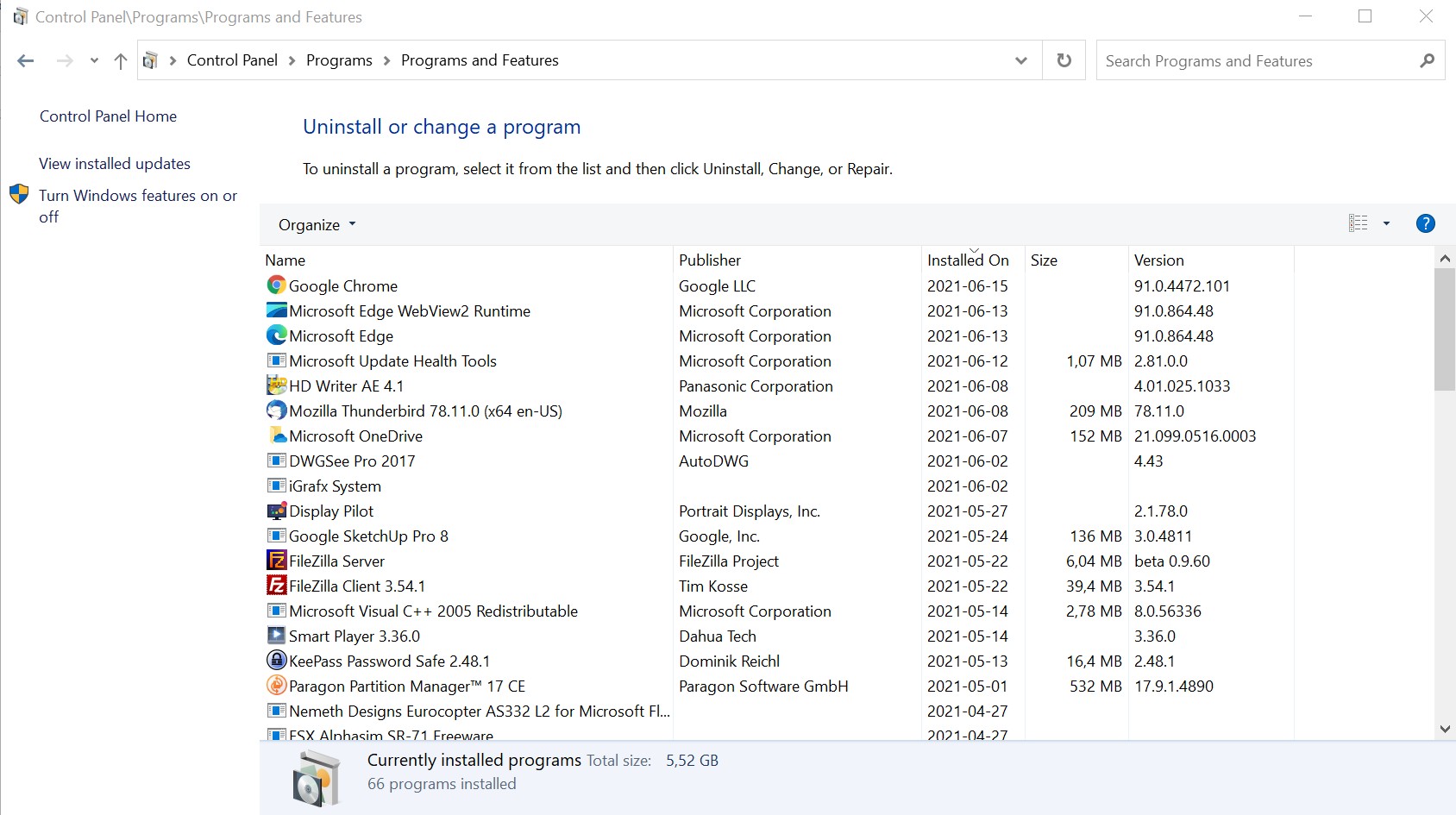
Task: Click the Microsoft OneDrive cloud icon
Action: [276, 436]
